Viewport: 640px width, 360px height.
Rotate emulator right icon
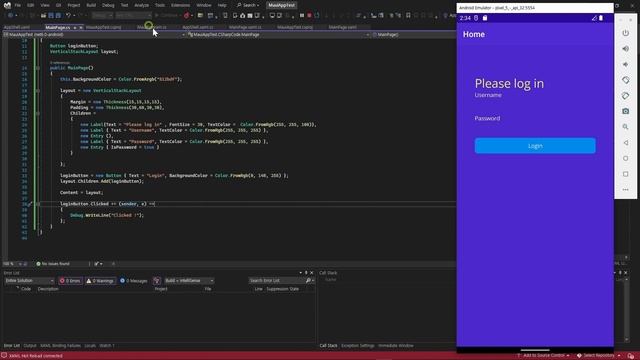[625, 96]
